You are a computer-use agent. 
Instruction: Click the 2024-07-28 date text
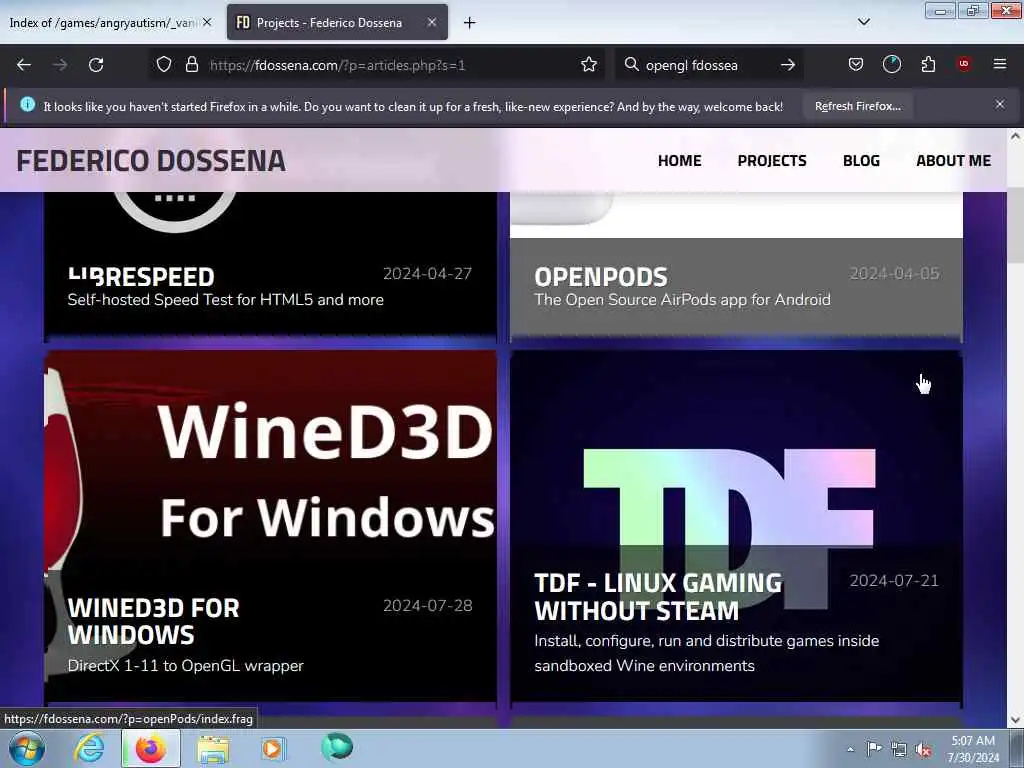click(x=427, y=605)
